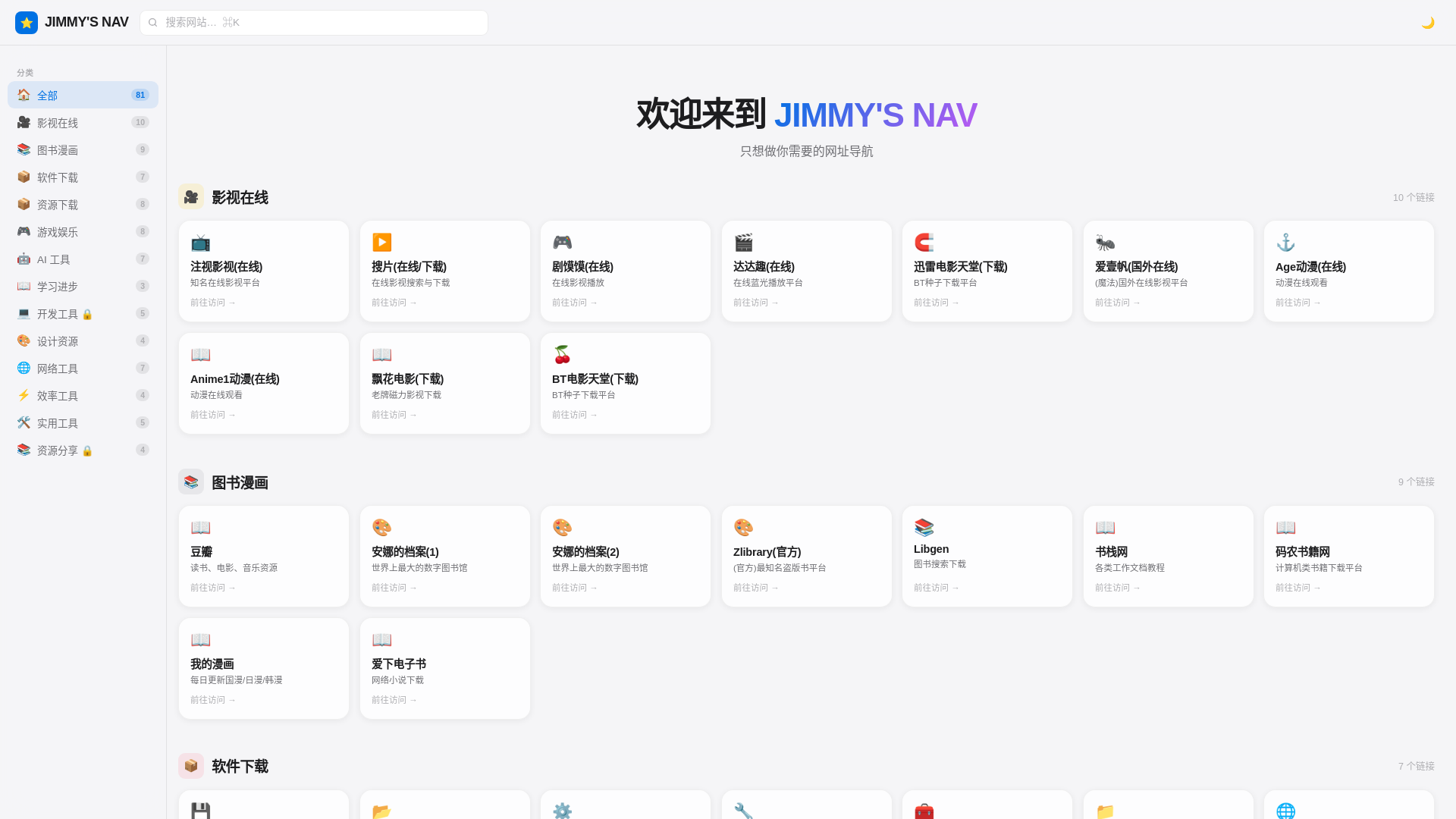Click the 10 个链接 count label

pos(1414,198)
